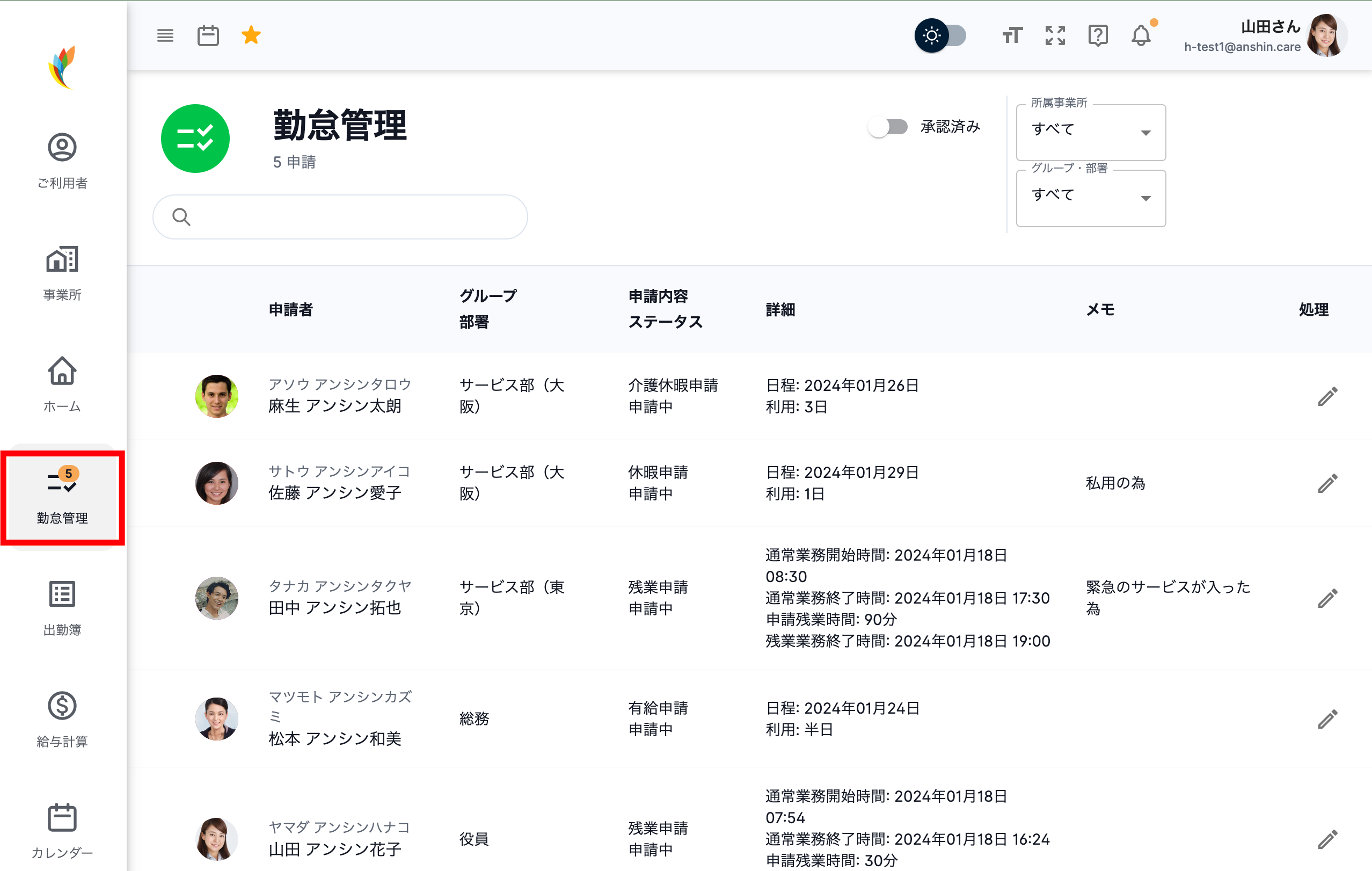
Task: Edit 佐藤 アンシン愛子's 休暇申請 with pencil
Action: [x=1327, y=483]
